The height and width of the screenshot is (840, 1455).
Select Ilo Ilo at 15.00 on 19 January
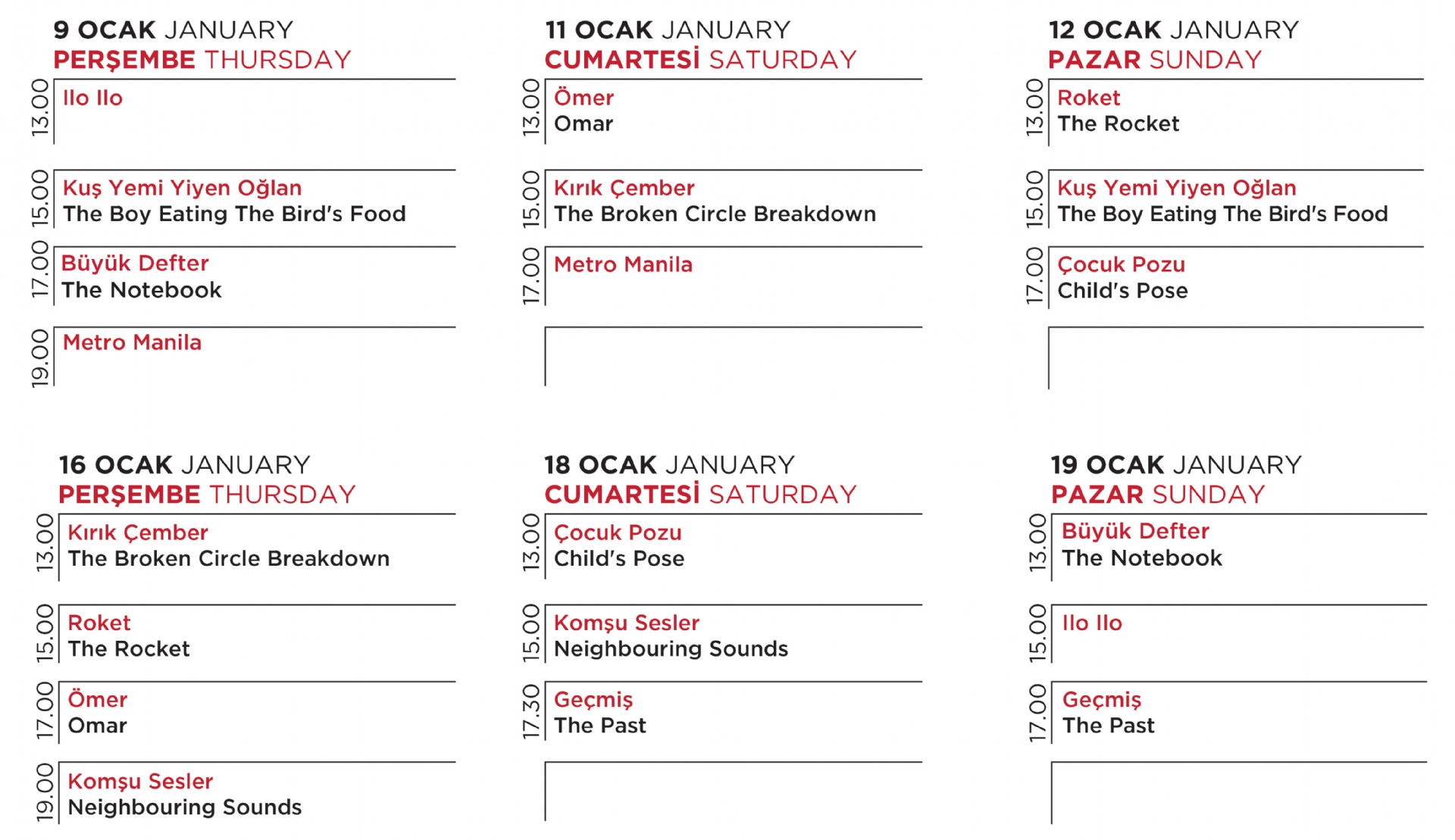point(1091,623)
